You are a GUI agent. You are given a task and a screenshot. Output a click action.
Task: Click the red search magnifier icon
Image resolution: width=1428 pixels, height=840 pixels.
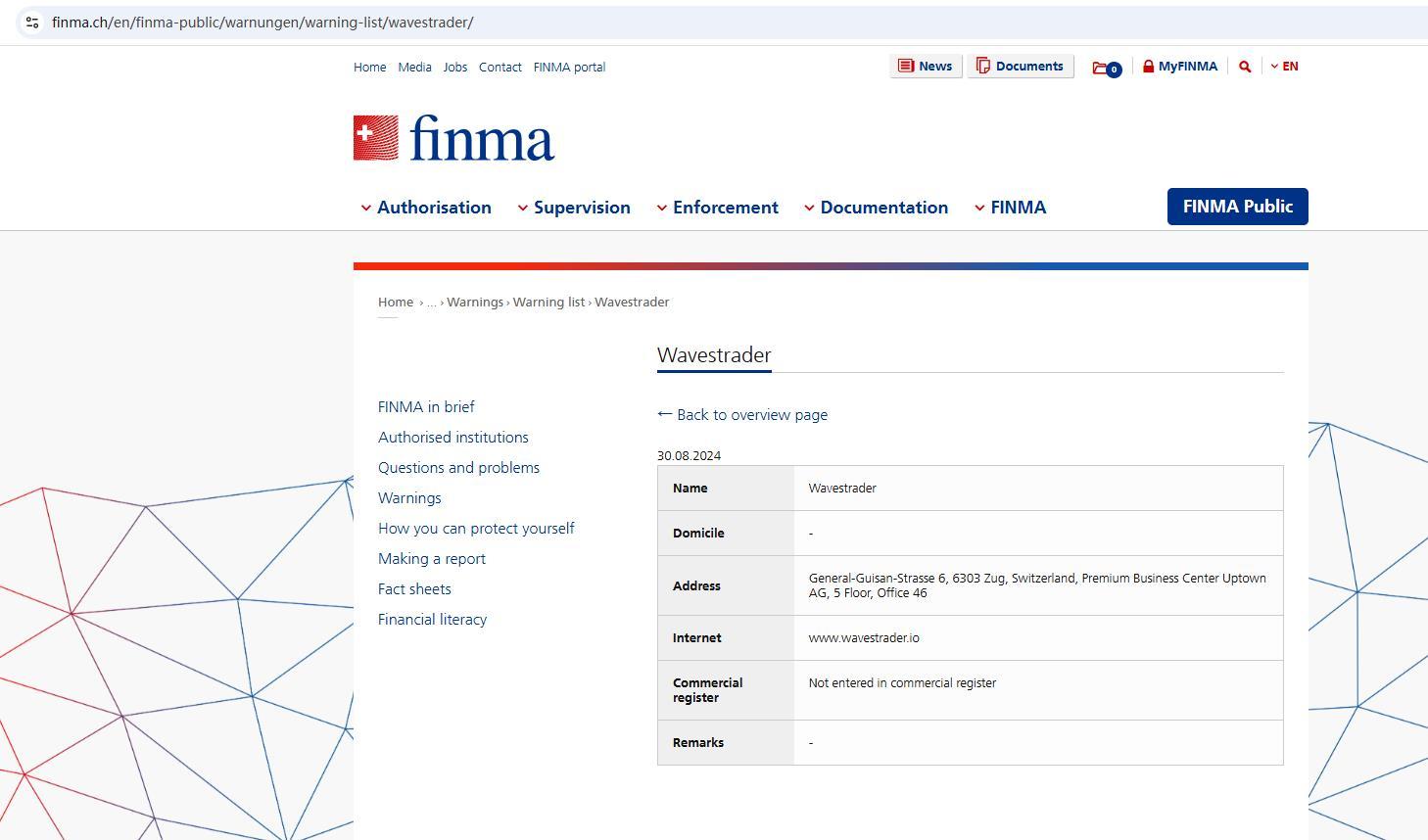1245,67
